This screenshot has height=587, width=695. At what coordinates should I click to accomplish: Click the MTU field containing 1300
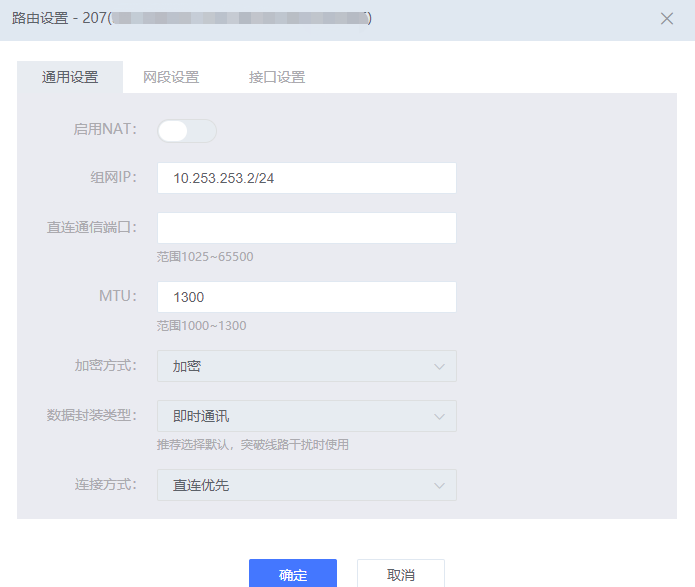(306, 297)
